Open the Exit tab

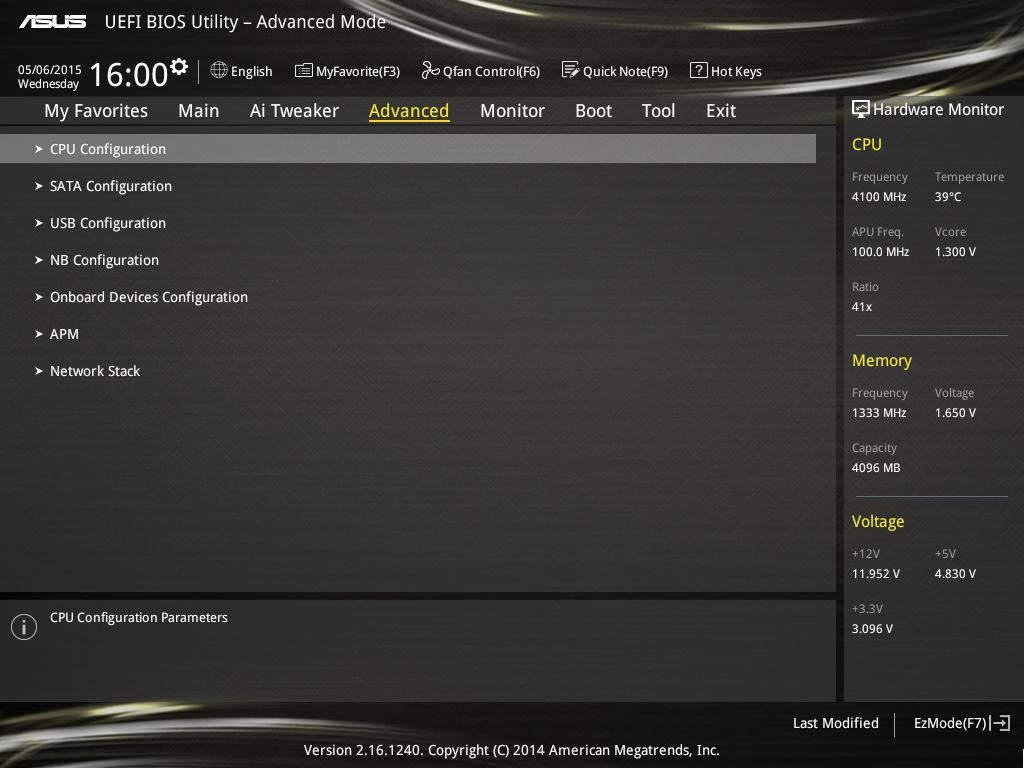(x=721, y=111)
